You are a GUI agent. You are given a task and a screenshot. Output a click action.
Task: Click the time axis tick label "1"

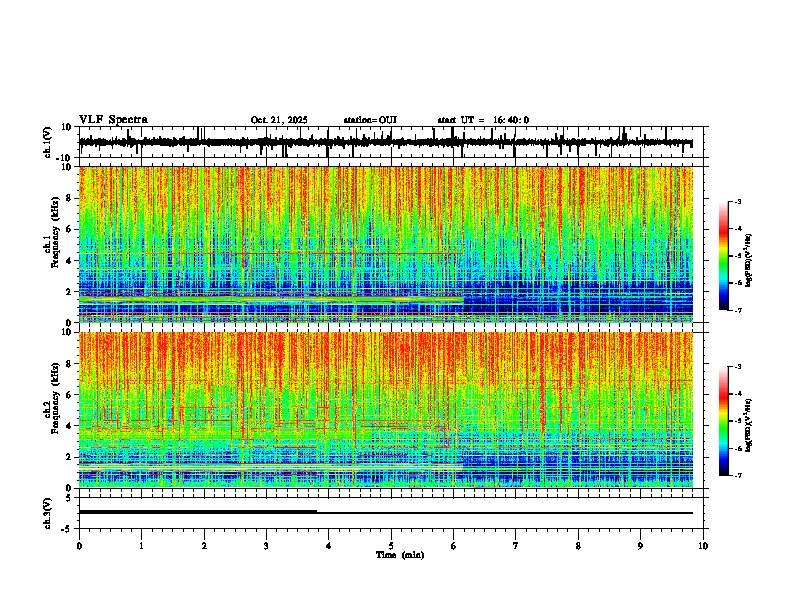tap(141, 546)
